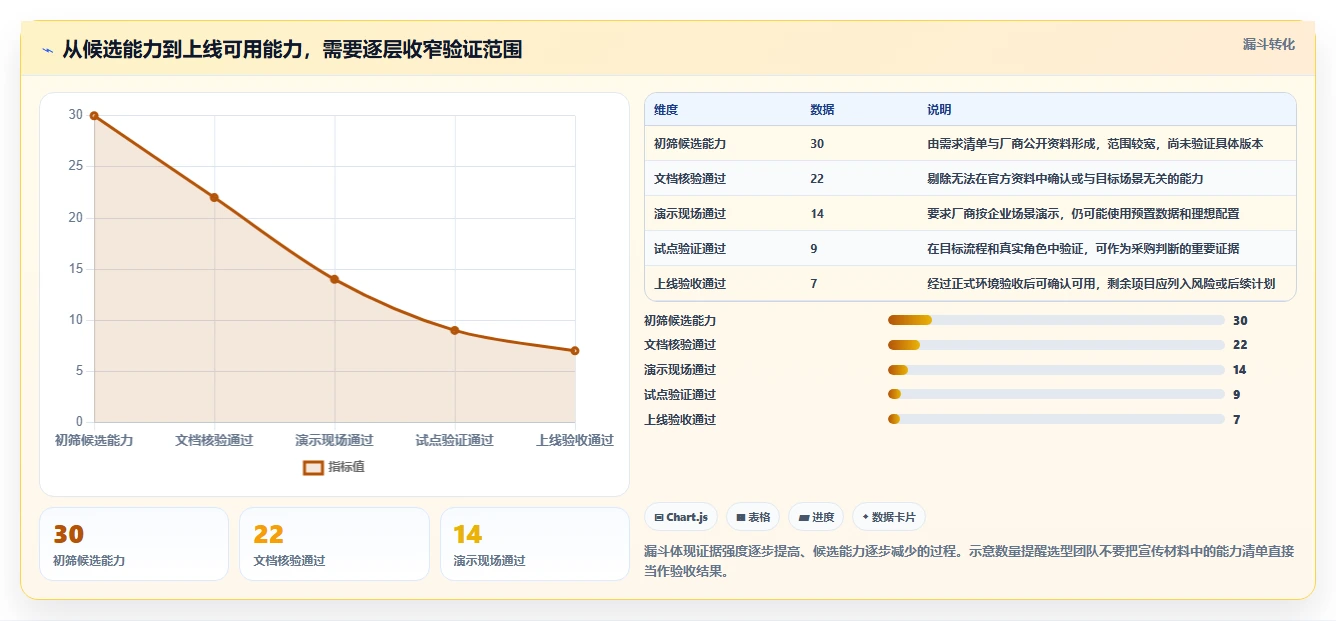
Task: Click the description starting 在目标流程和真实角色中验证
Action: click(x=1083, y=249)
